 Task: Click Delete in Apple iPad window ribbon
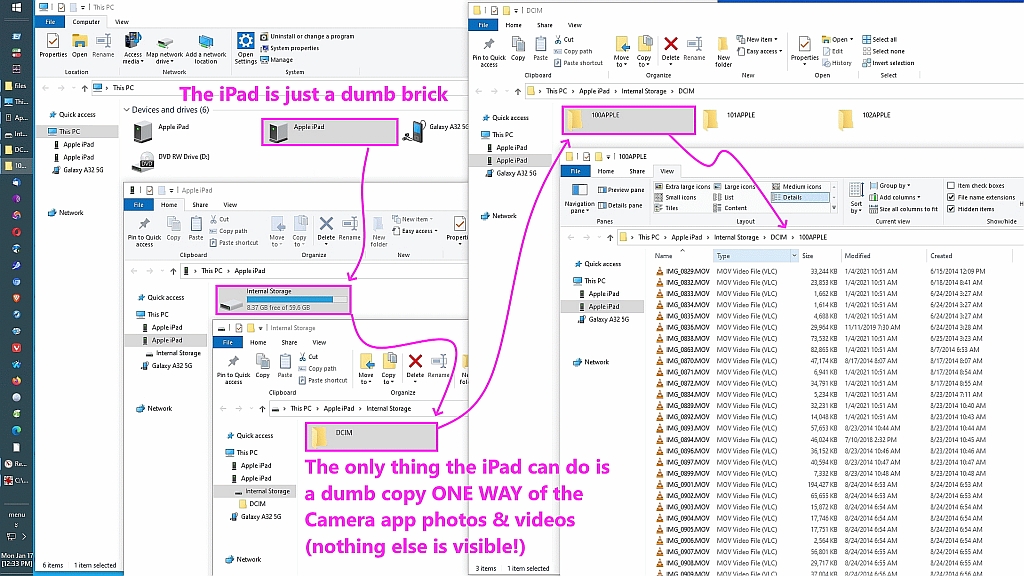pyautogui.click(x=326, y=229)
